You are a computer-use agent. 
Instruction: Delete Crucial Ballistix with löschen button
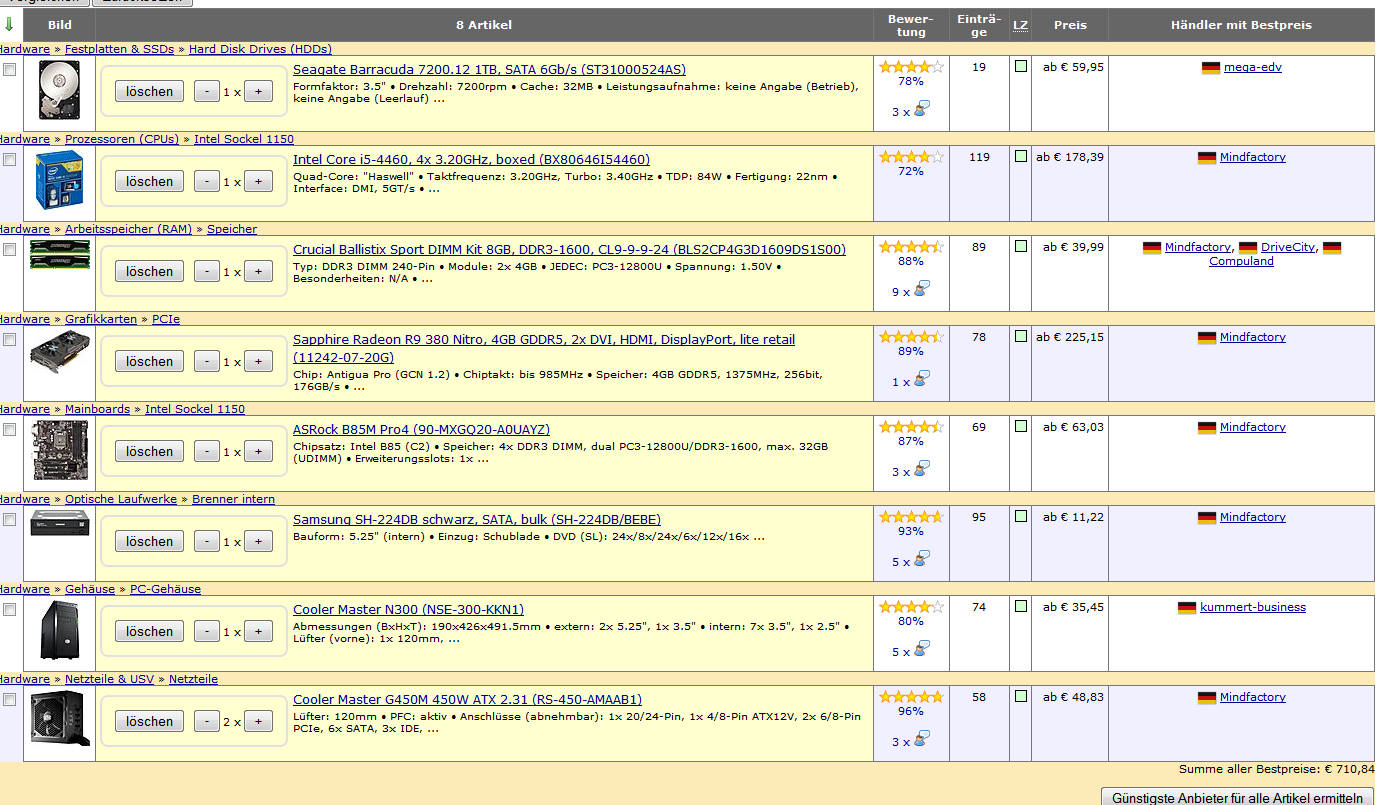coord(150,271)
